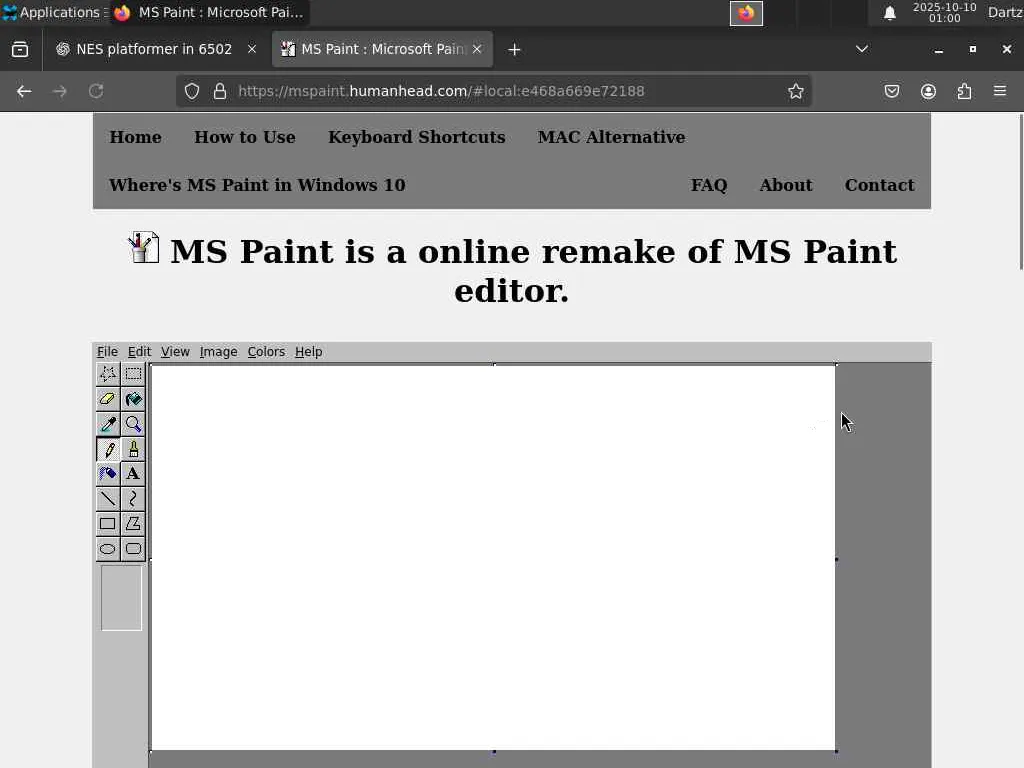The image size is (1024, 768).
Task: Close the NES platformer in 6502 tab
Action: [x=251, y=50]
